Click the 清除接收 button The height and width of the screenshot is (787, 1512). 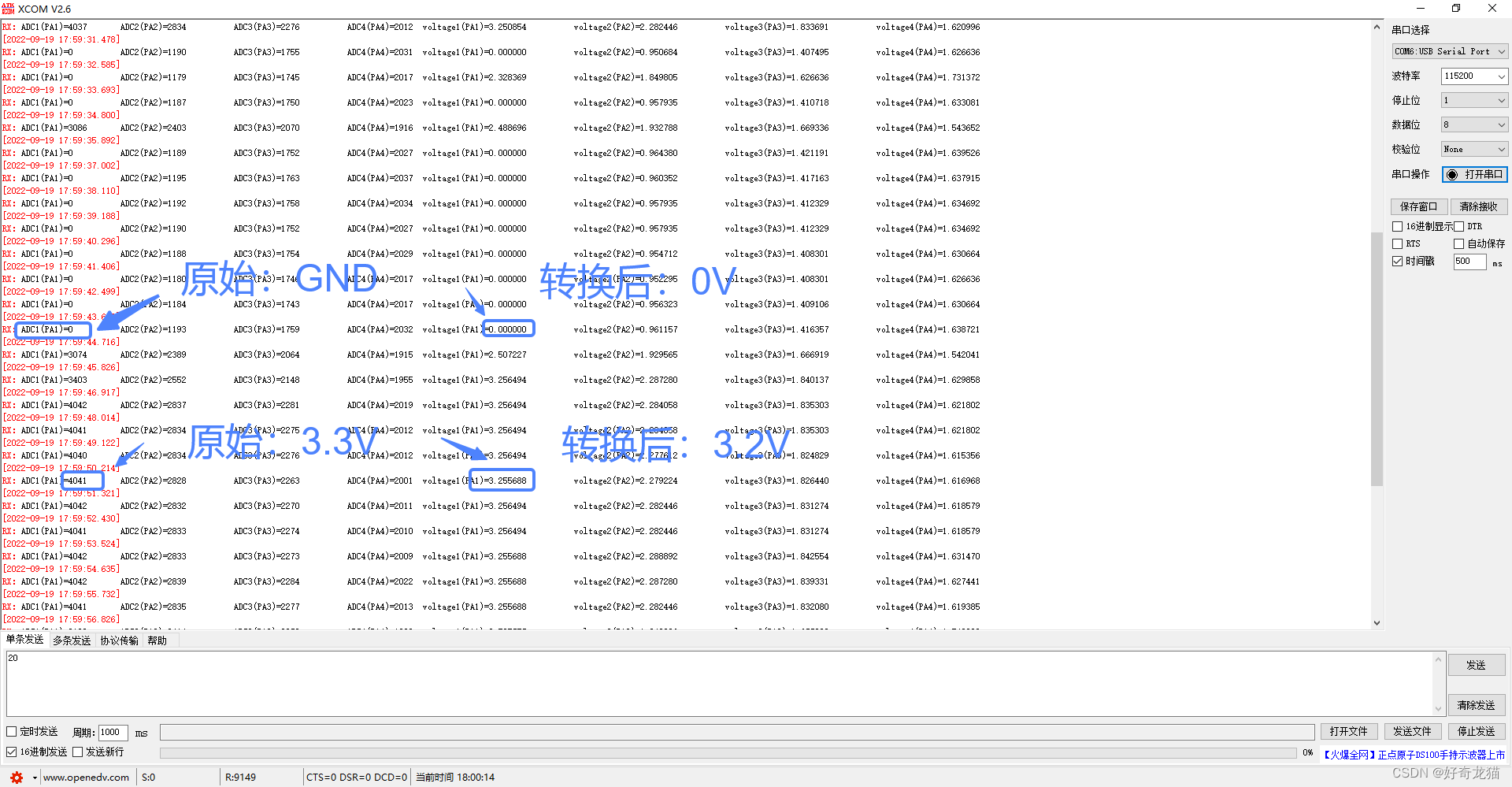point(1479,206)
